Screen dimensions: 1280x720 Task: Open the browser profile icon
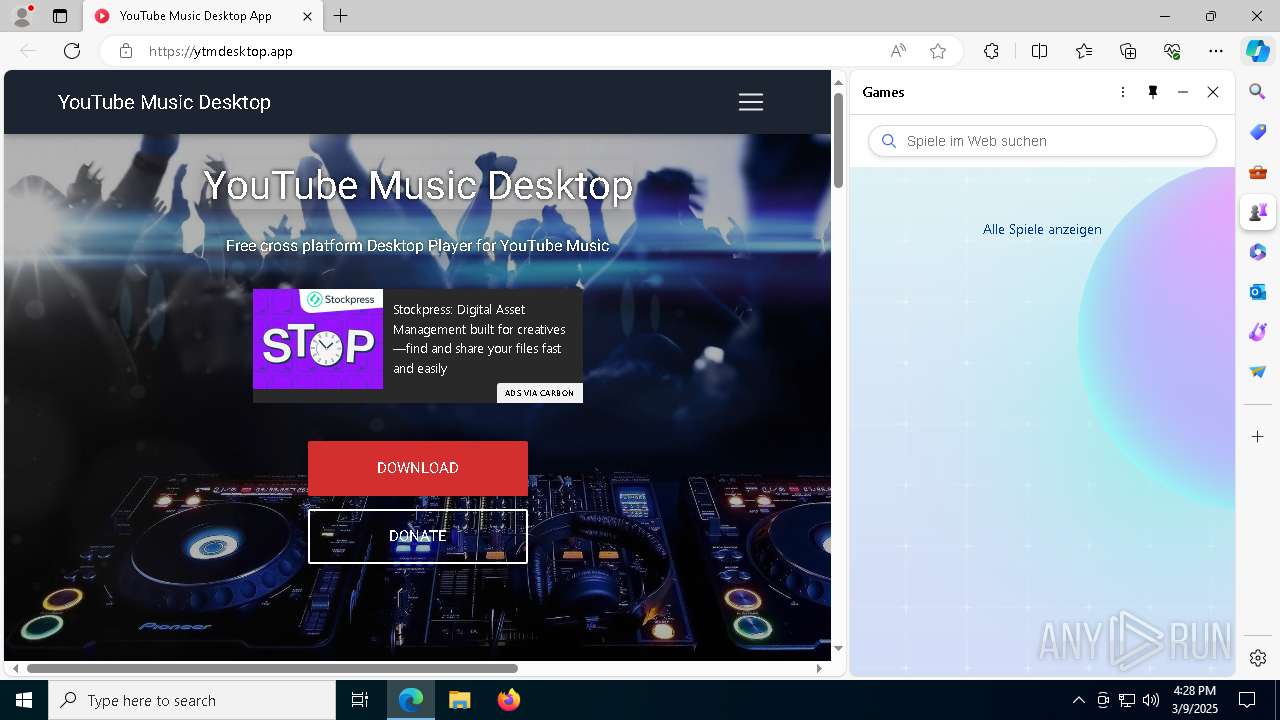click(x=22, y=16)
